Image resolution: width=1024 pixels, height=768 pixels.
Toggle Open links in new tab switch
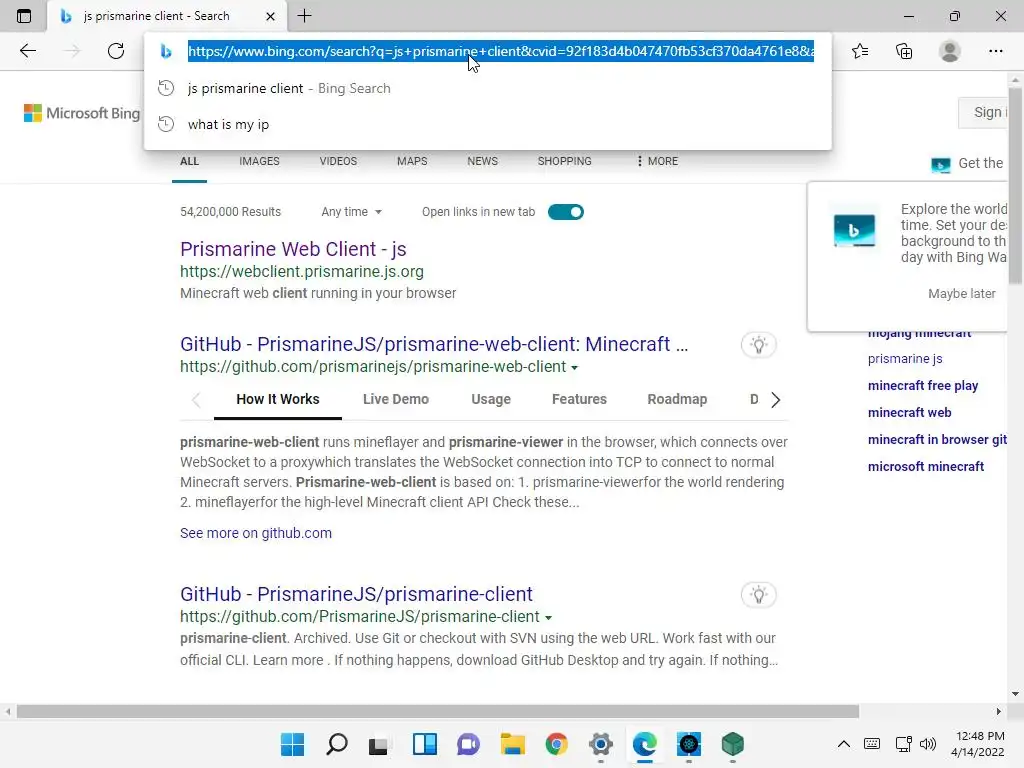click(566, 212)
